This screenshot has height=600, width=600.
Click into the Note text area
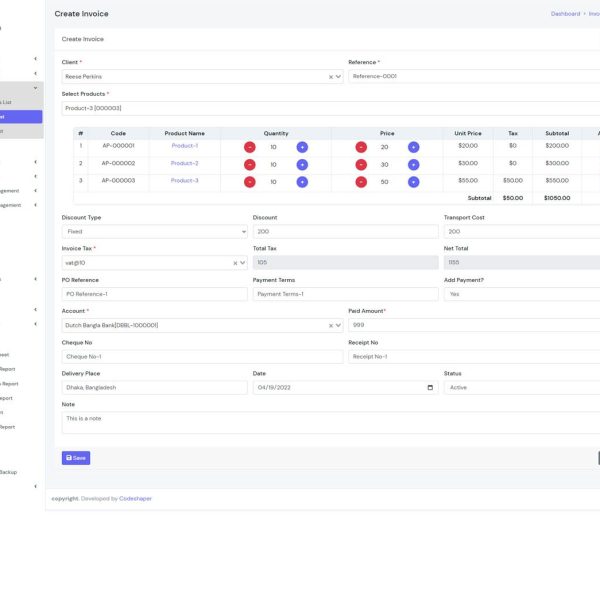[330, 422]
